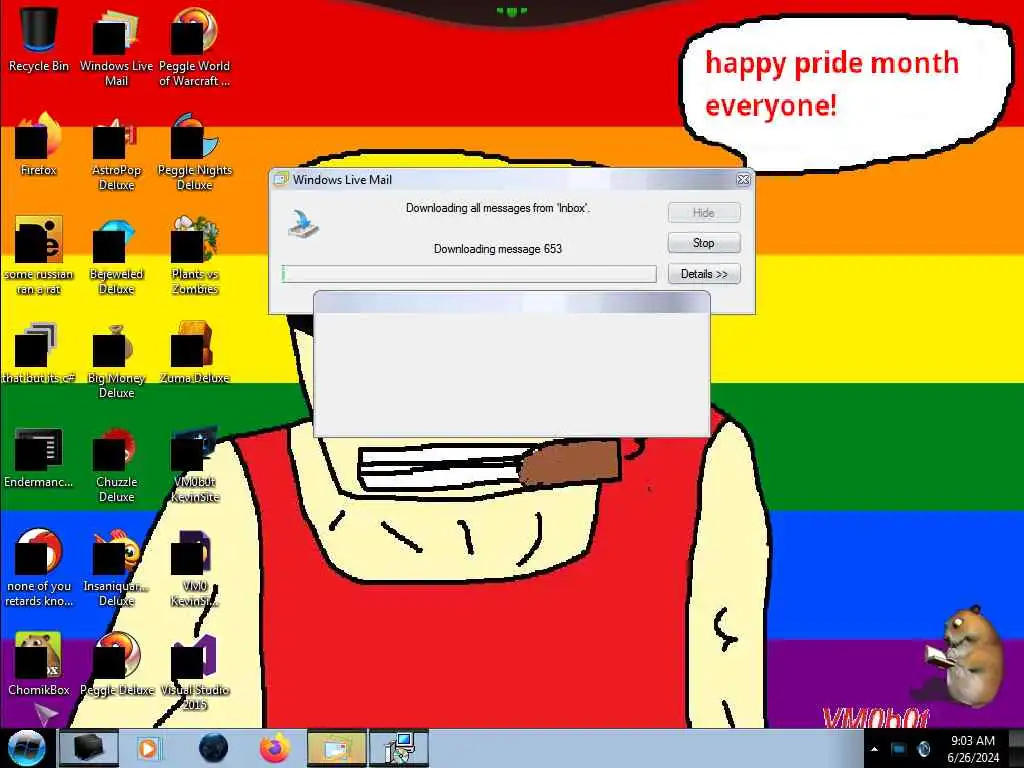Open the VM0b0t KevinSite desktop icon
Image resolution: width=1024 pixels, height=768 pixels.
click(x=195, y=464)
